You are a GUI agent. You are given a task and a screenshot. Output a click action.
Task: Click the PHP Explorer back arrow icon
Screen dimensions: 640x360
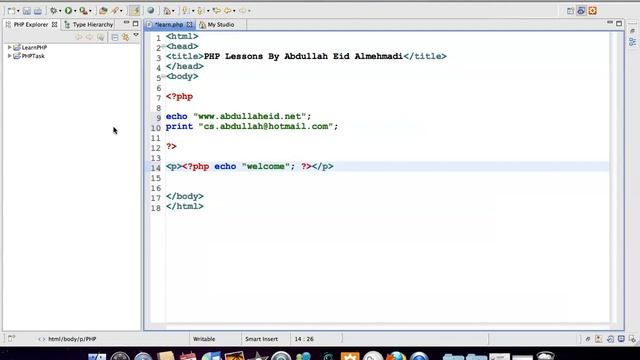click(78, 38)
